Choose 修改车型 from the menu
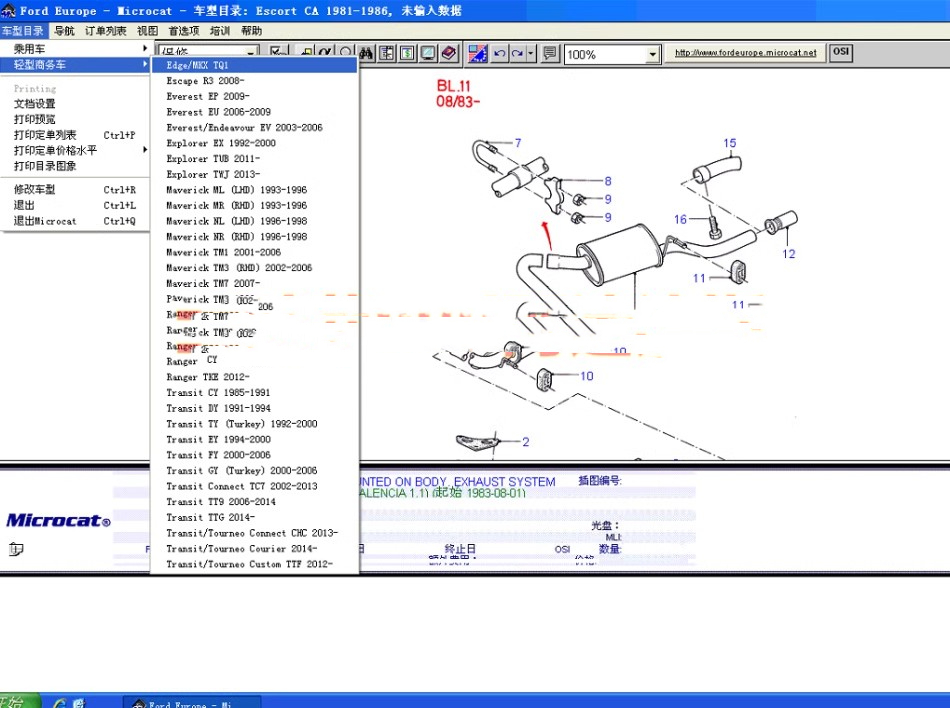950x708 pixels. (75, 190)
